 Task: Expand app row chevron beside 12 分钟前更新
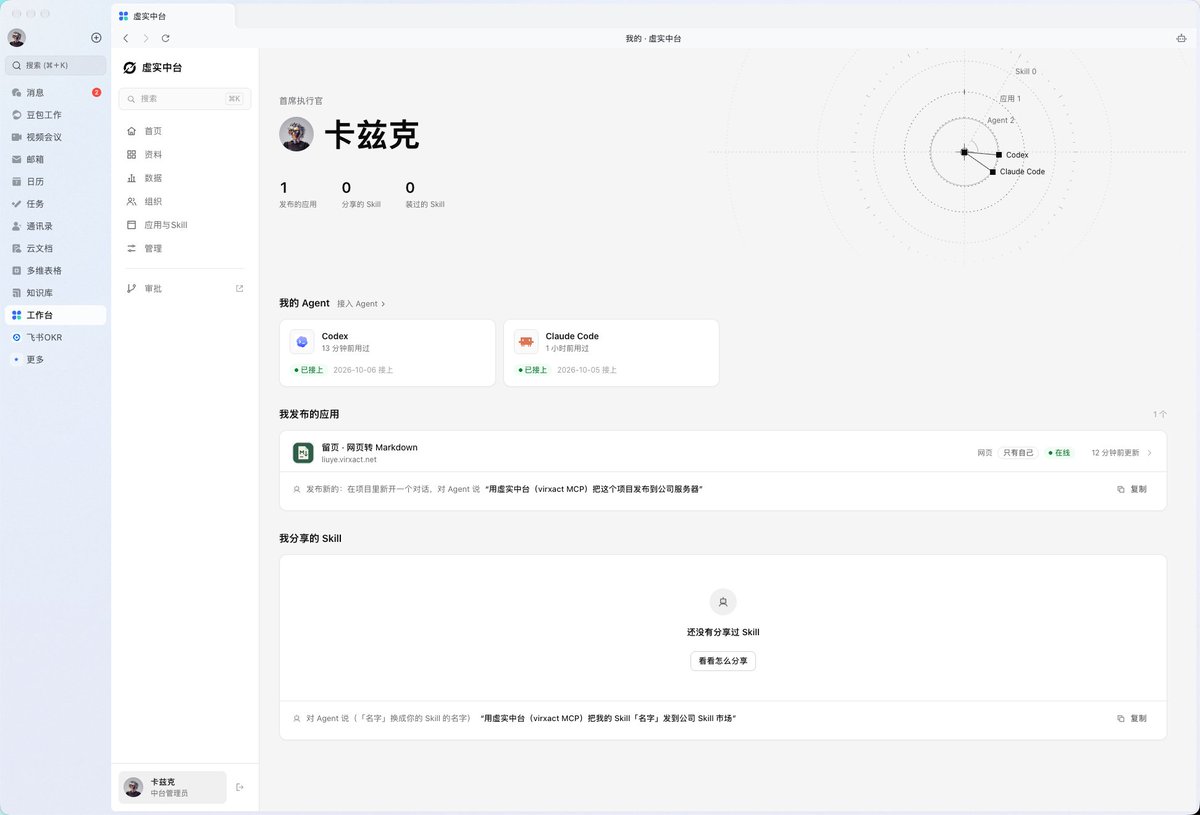click(x=1150, y=453)
